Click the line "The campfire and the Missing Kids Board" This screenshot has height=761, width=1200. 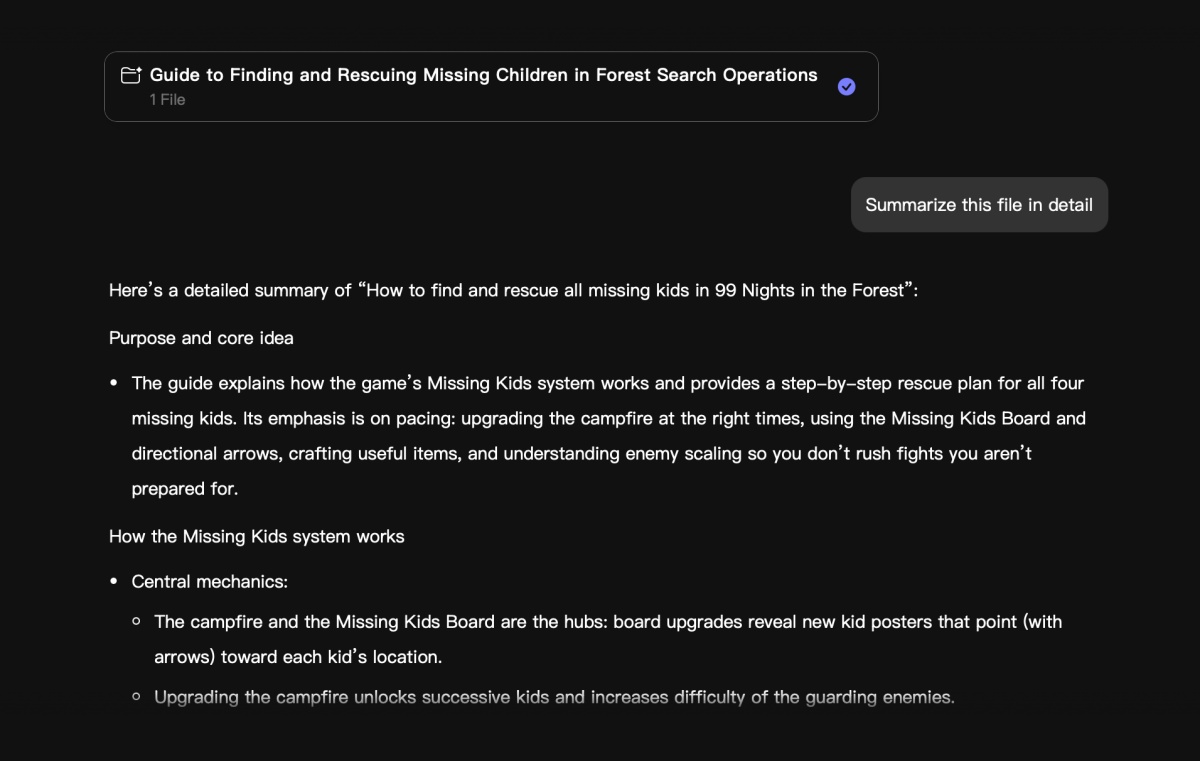607,622
